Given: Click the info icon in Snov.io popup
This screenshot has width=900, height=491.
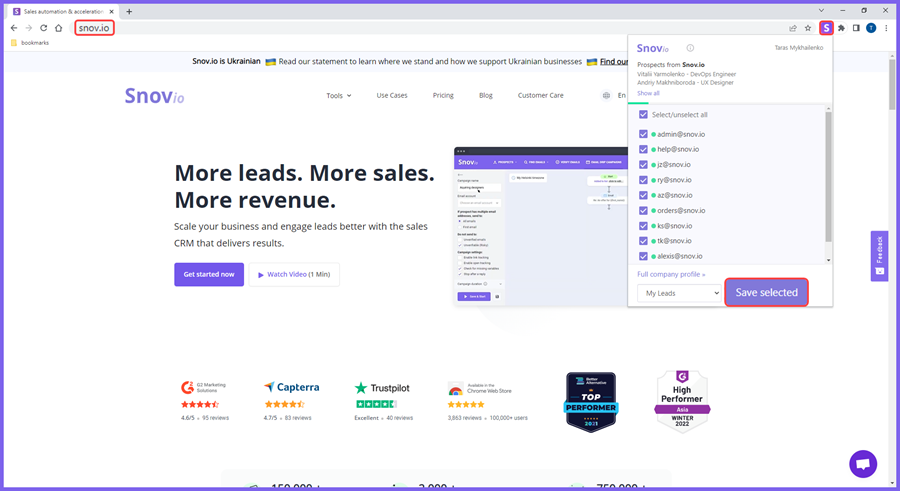Looking at the screenshot, I should (x=690, y=48).
